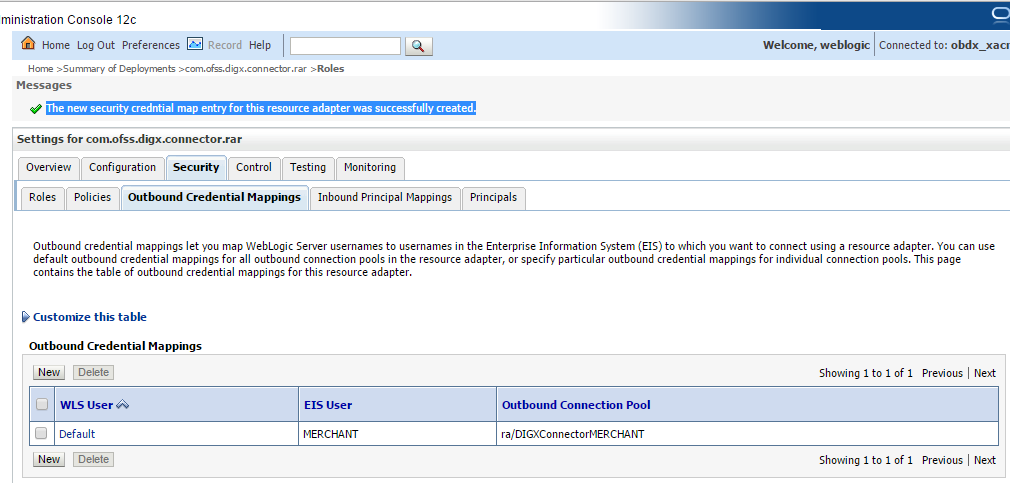Sort by WLS User column header
Image resolution: width=1010 pixels, height=483 pixels.
tap(86, 405)
